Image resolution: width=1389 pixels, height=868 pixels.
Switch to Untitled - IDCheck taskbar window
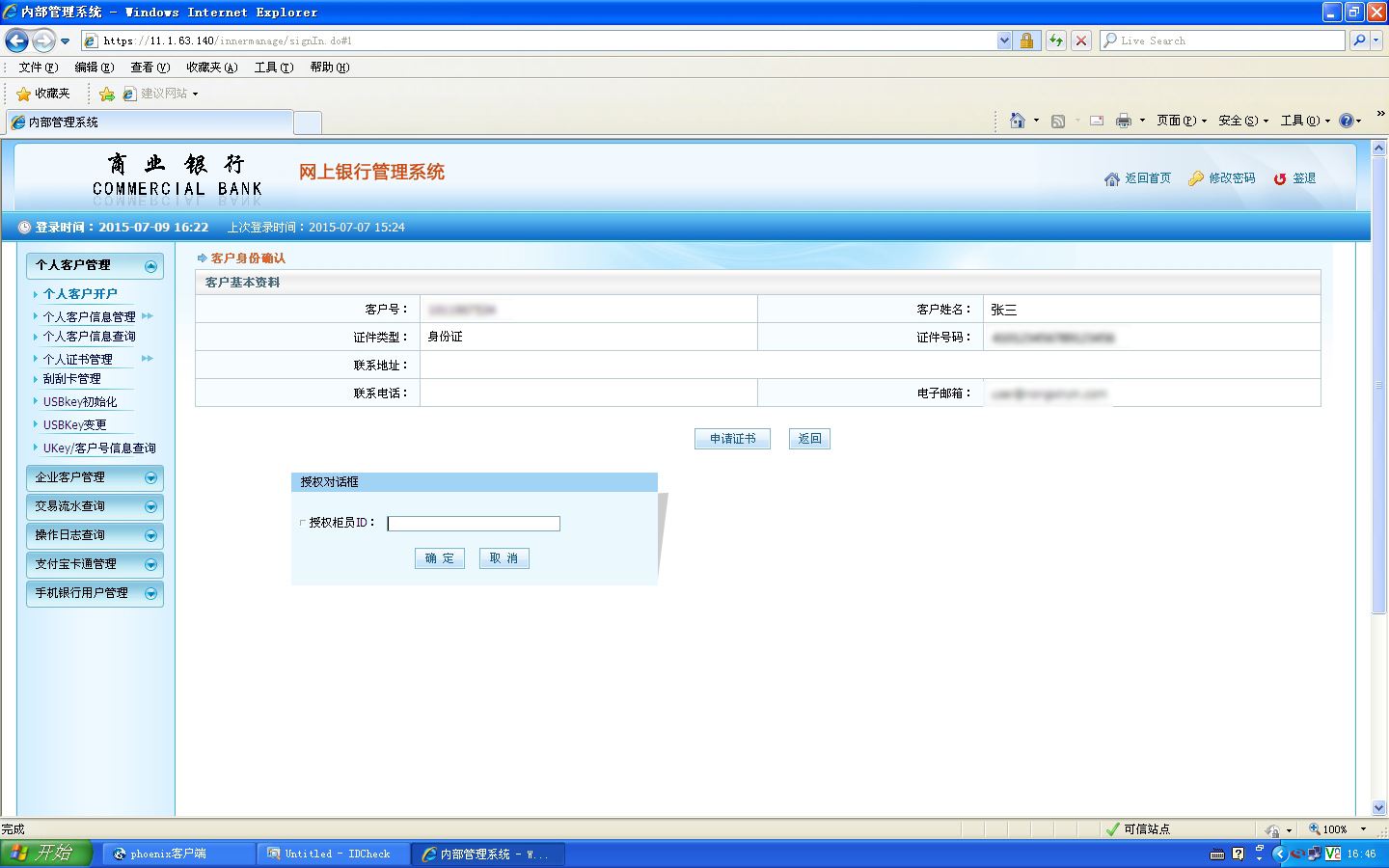click(333, 854)
